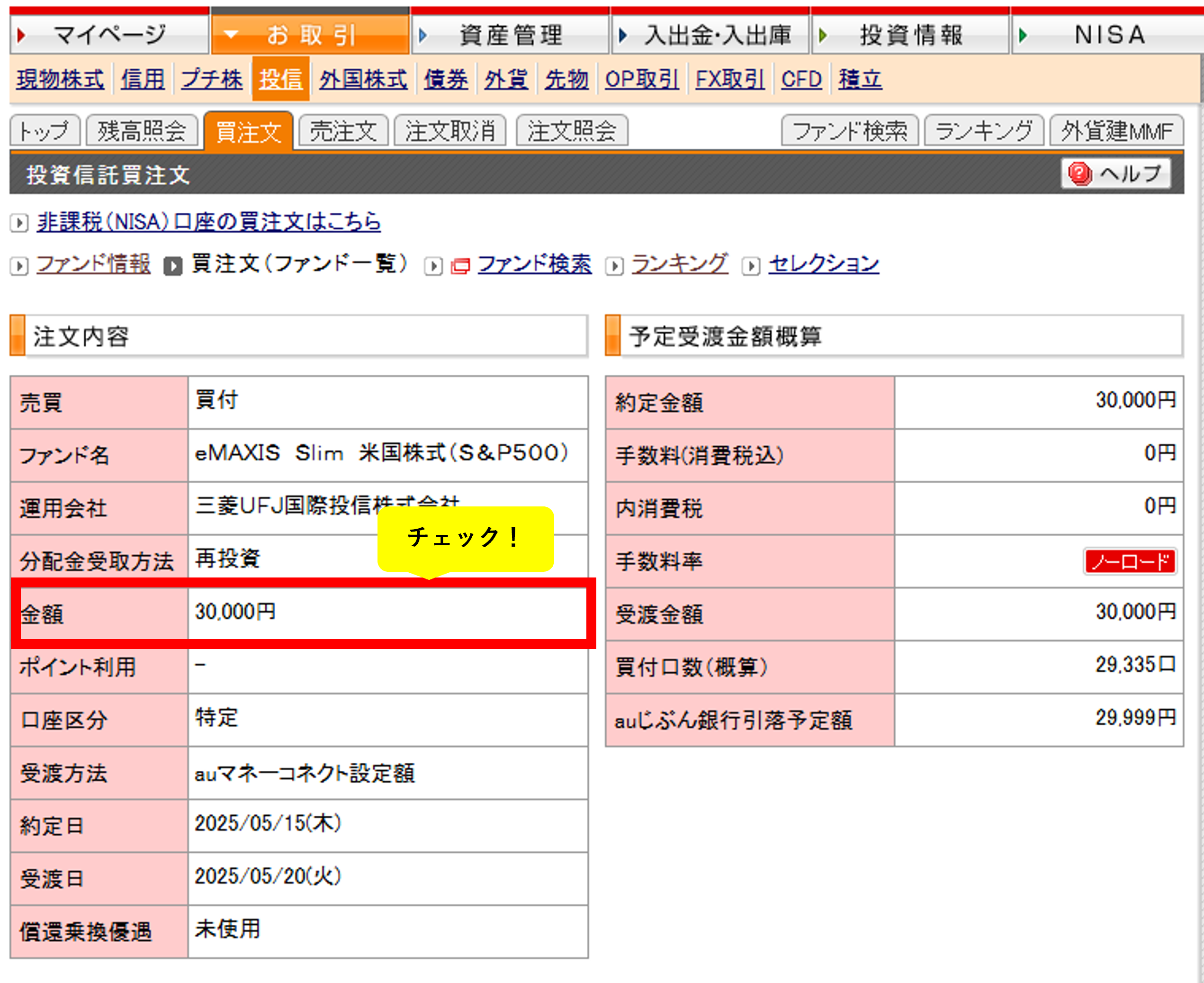Click the 約定日 value 2025/05/15(木)
Image resolution: width=1204 pixels, height=983 pixels.
tap(268, 823)
